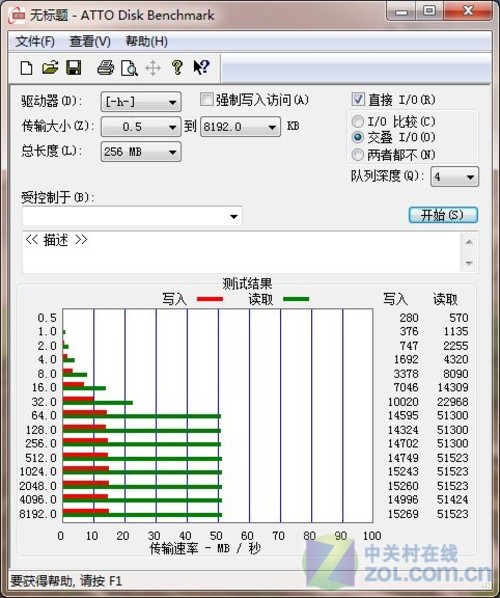The width and height of the screenshot is (500, 598).
Task: Select the I/O 比较 radio button
Action: (357, 122)
